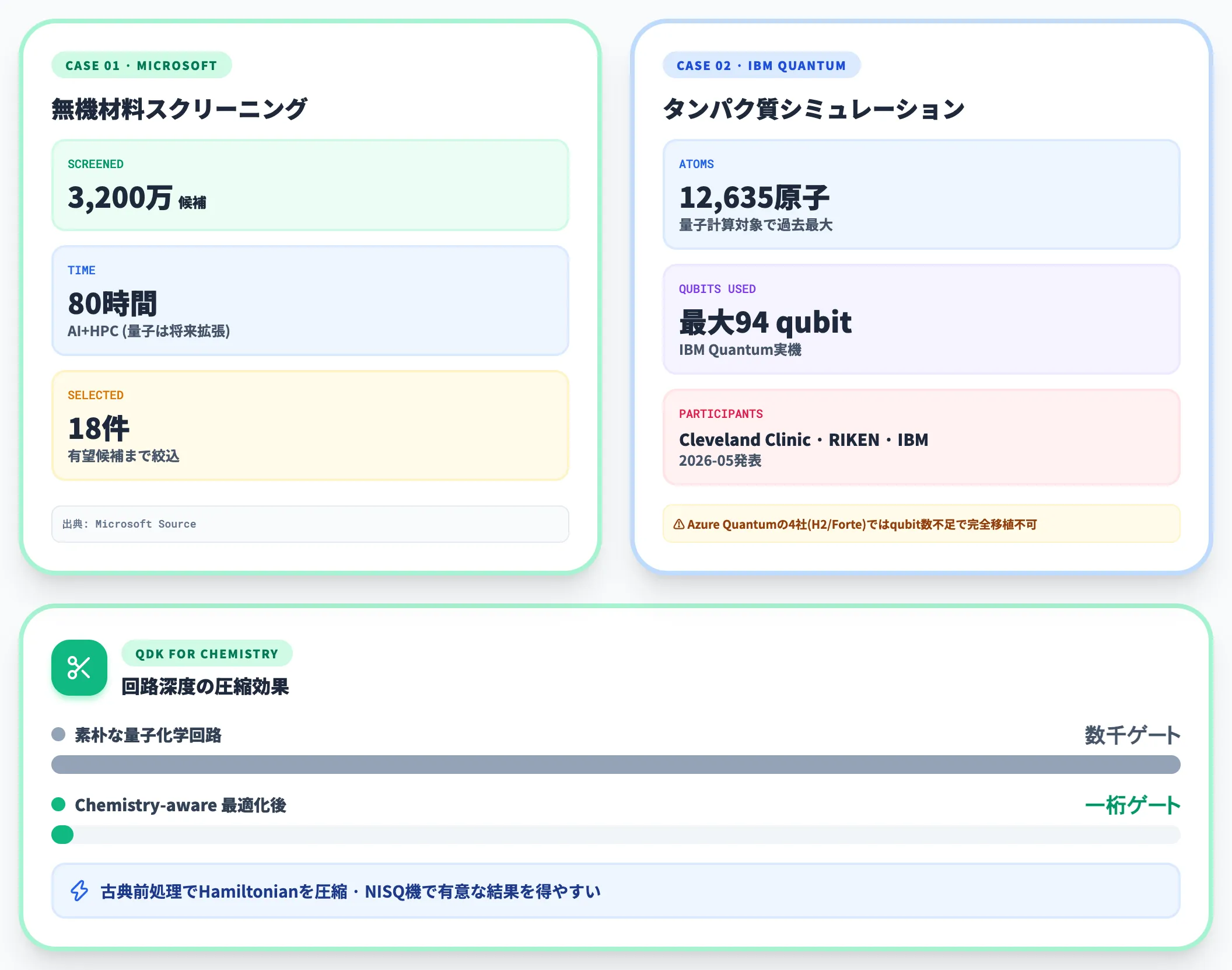Select the SCREENED 3,200万 候補 card
1232x970 pixels.
[x=310, y=185]
